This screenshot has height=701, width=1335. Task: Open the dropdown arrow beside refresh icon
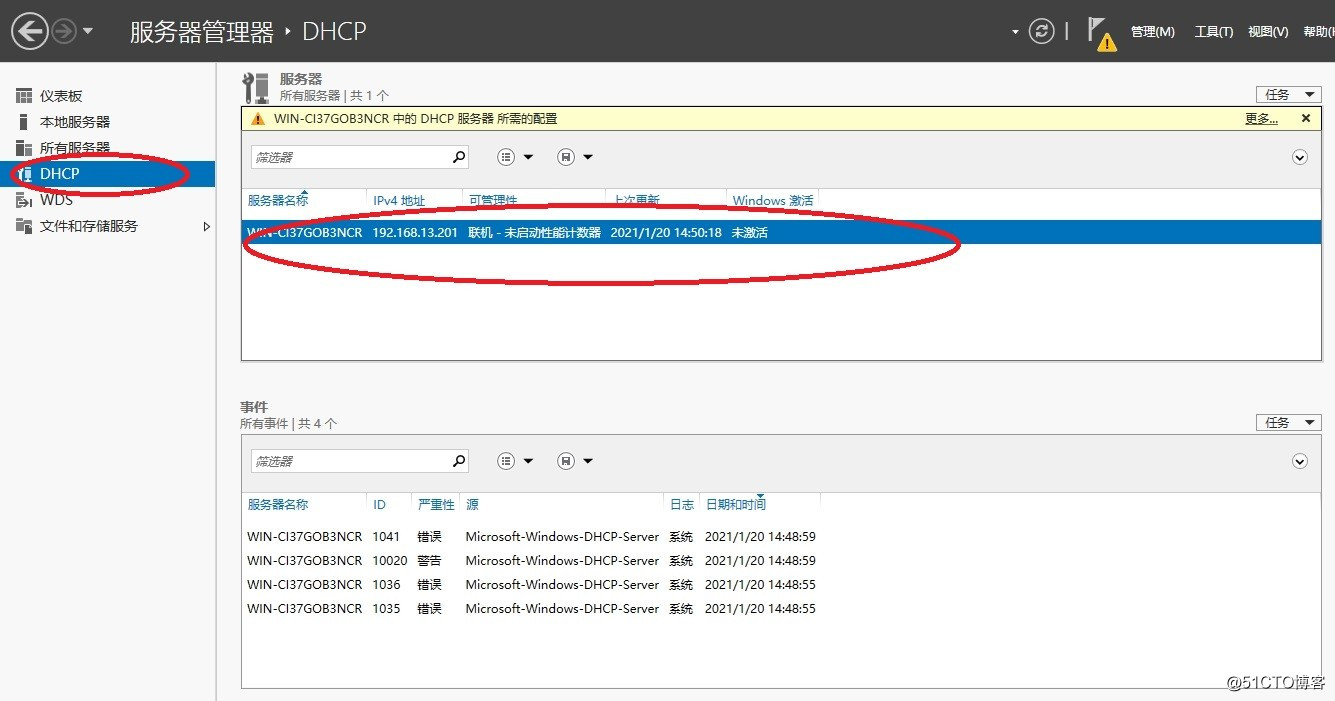click(x=1015, y=32)
